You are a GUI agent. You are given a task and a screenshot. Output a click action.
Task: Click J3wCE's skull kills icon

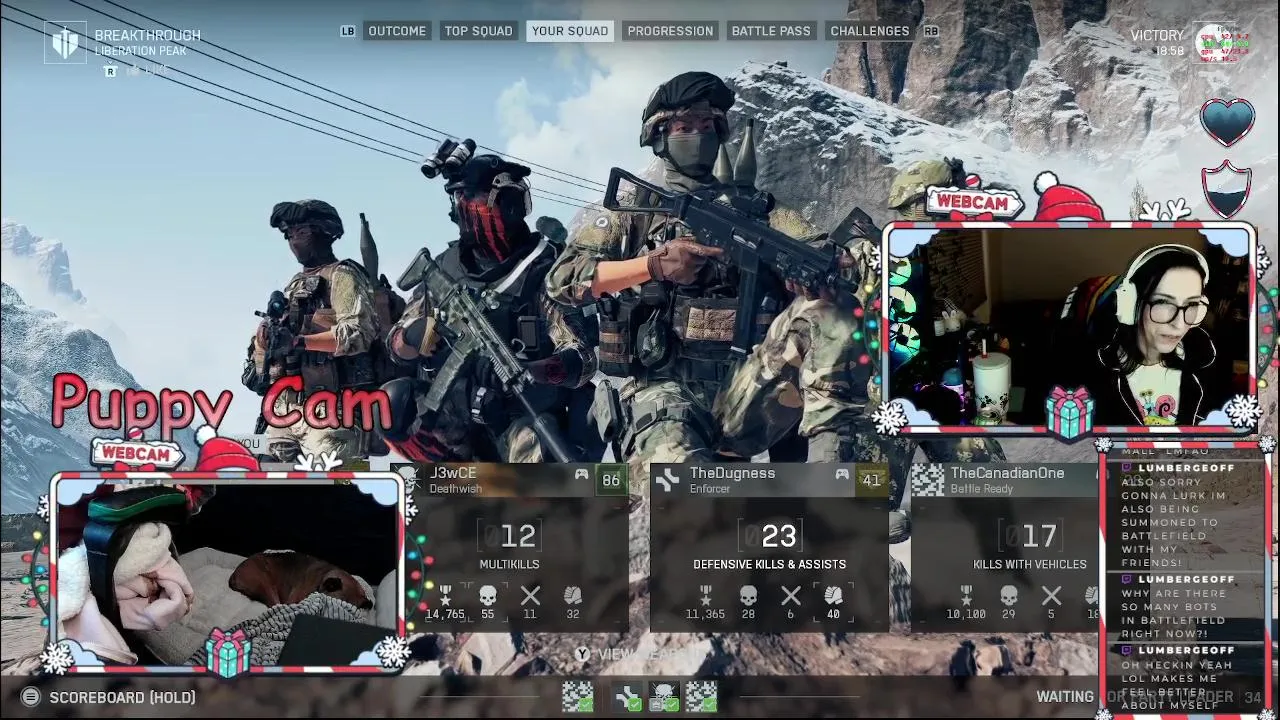pyautogui.click(x=488, y=596)
